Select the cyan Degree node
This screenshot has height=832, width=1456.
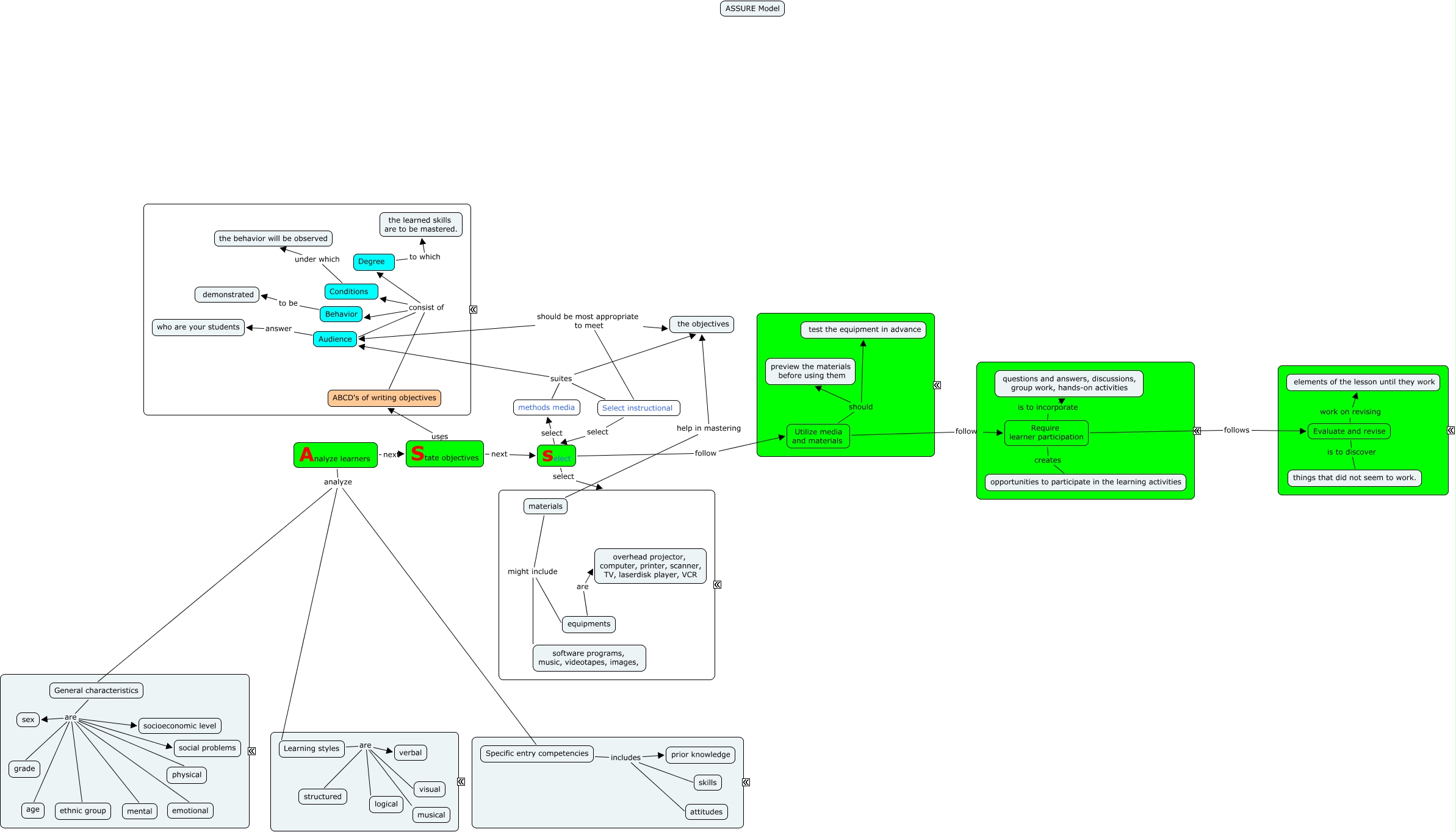point(373,262)
